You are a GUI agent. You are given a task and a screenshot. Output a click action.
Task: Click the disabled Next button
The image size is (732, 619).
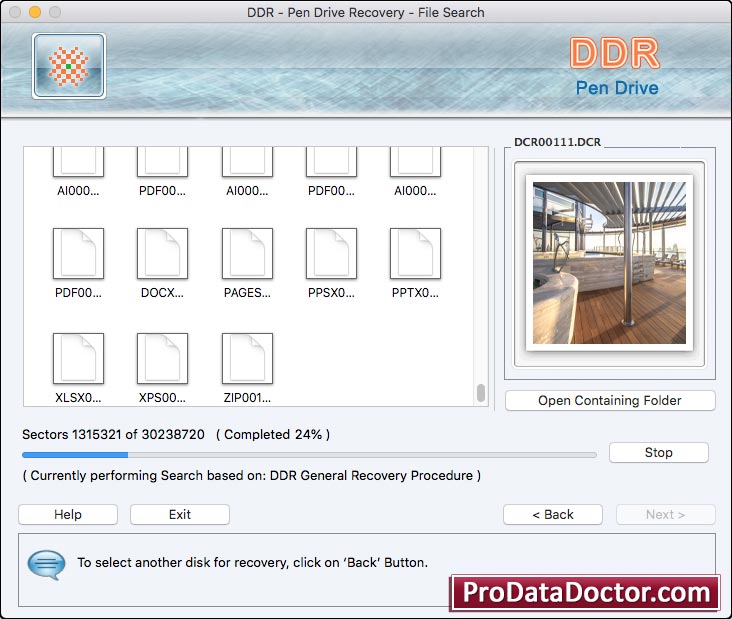pyautogui.click(x=666, y=514)
